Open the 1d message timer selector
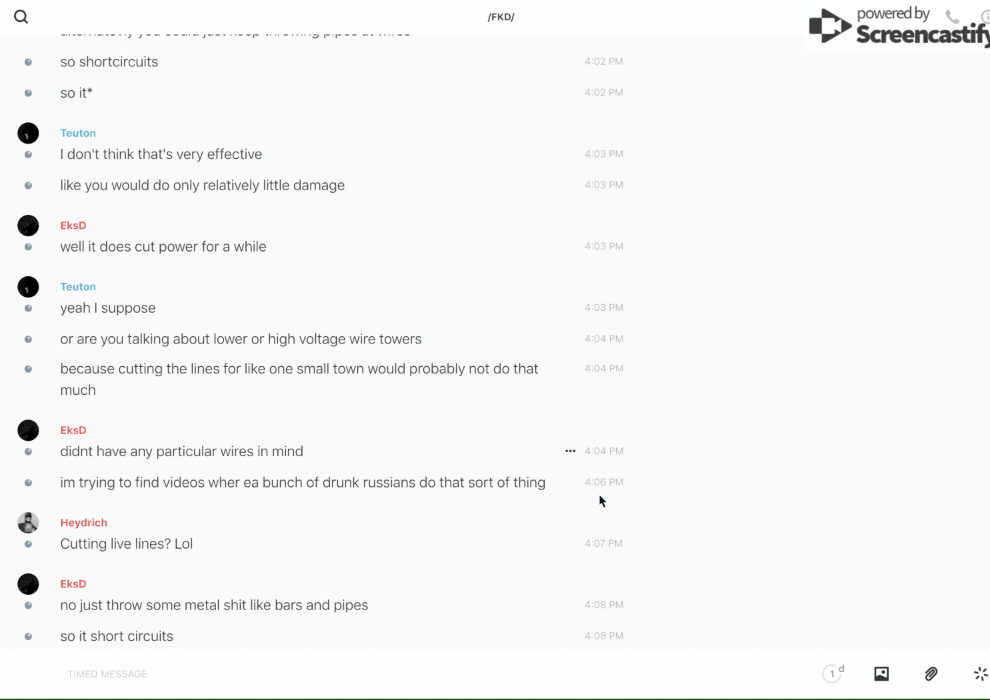 pos(833,674)
